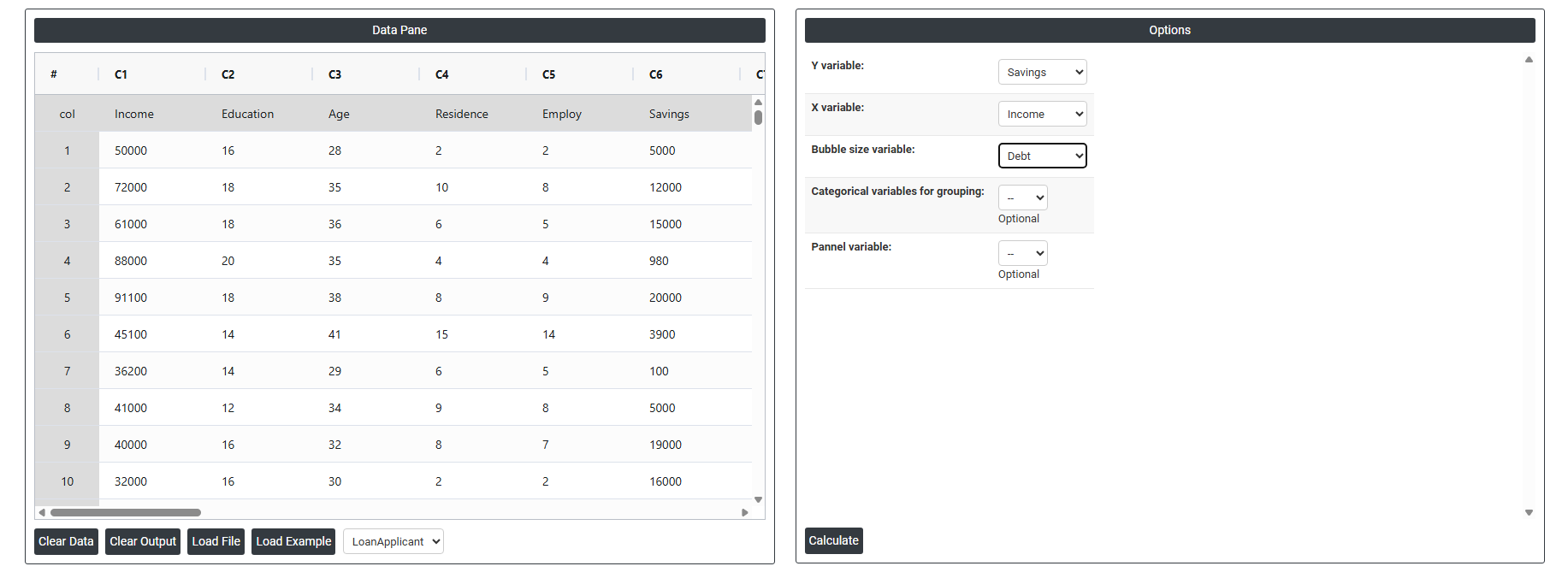The width and height of the screenshot is (1568, 578).
Task: Click the Calculate button
Action: click(833, 541)
